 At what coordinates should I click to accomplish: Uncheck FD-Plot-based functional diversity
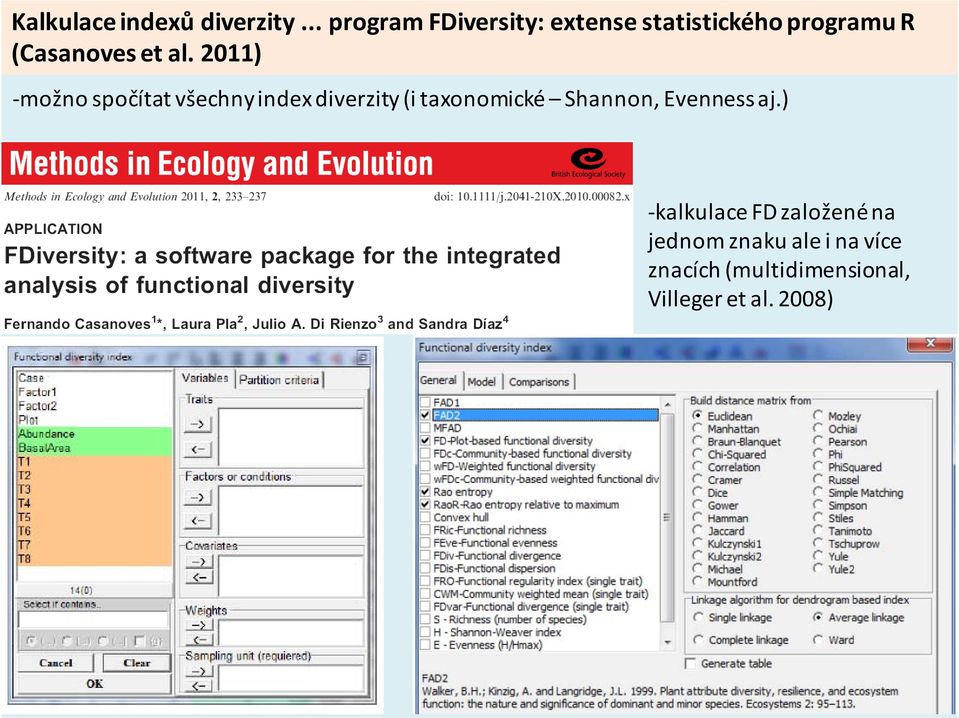pos(425,440)
